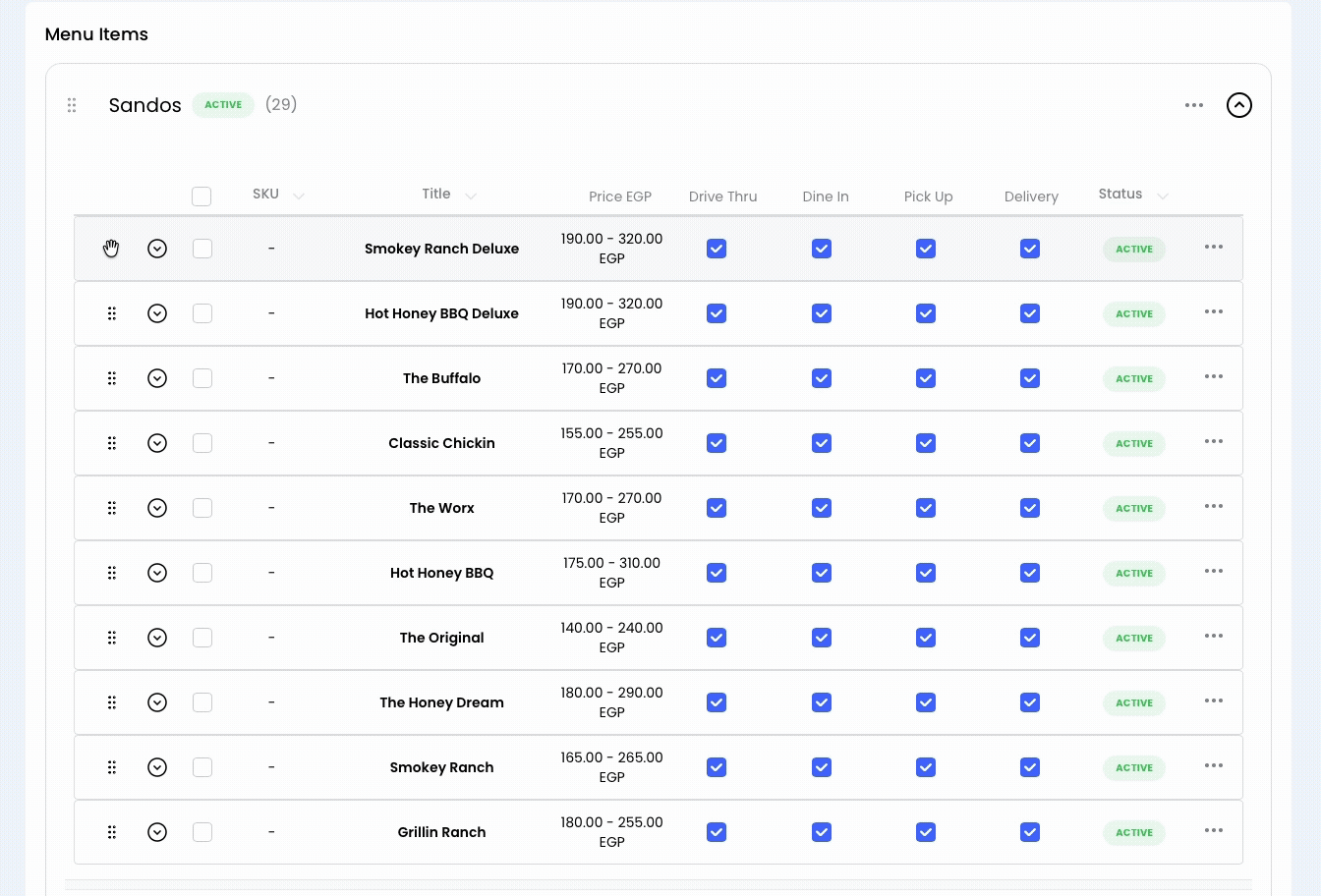The image size is (1321, 896).
Task: Sort by the SKU column header
Action: (x=278, y=195)
